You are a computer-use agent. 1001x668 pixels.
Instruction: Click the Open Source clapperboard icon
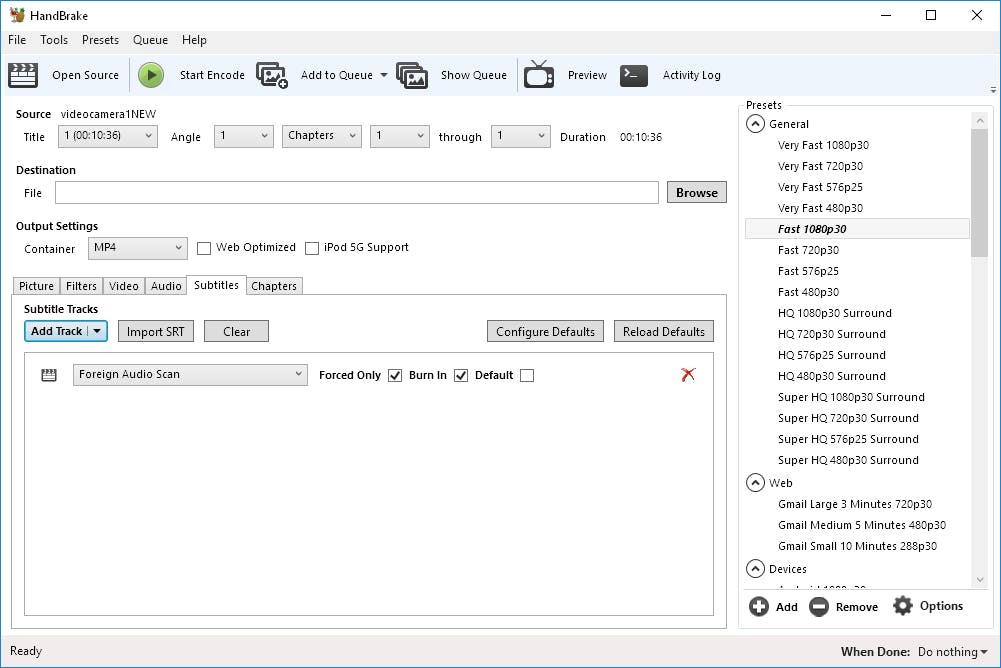click(23, 75)
